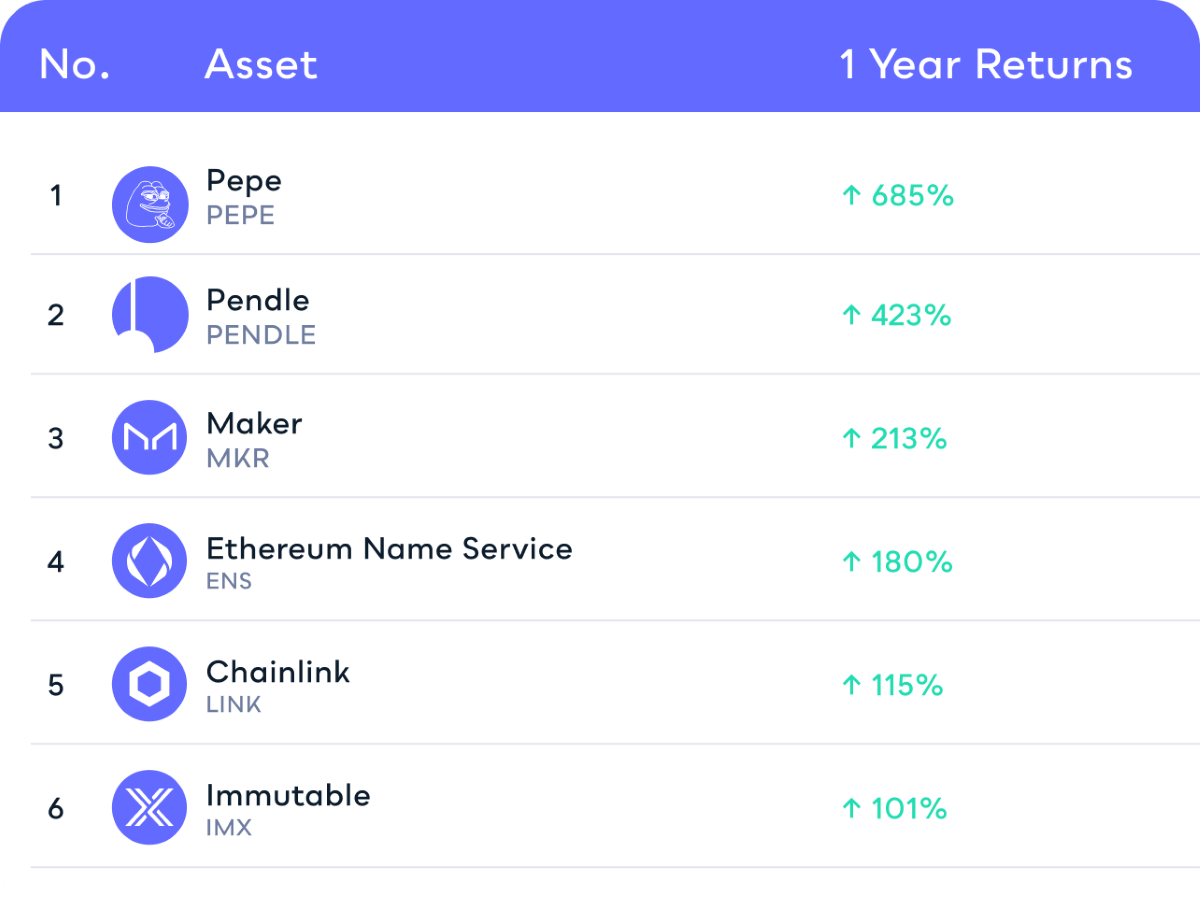
Task: Click the green arrow beside 685%
Action: coord(851,195)
